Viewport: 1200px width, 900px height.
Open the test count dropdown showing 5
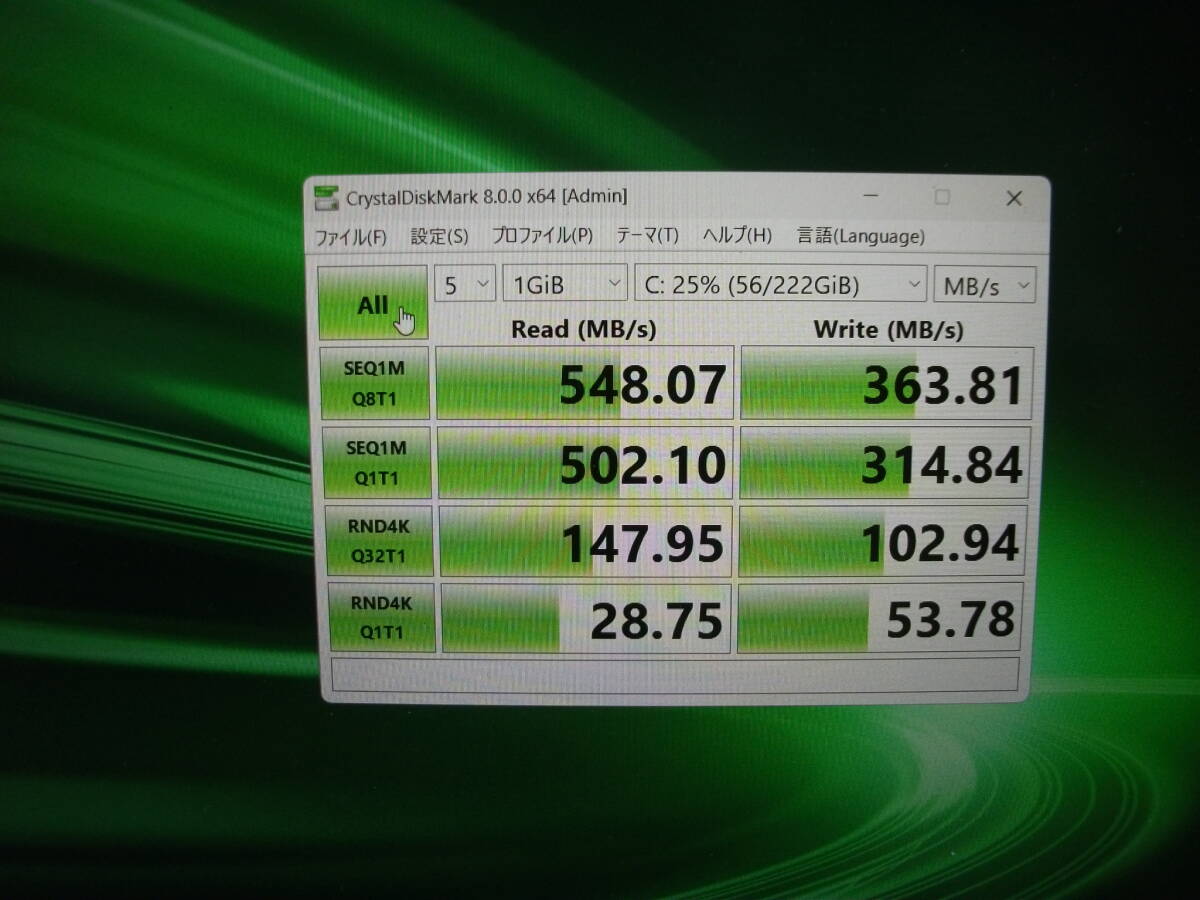pyautogui.click(x=464, y=285)
